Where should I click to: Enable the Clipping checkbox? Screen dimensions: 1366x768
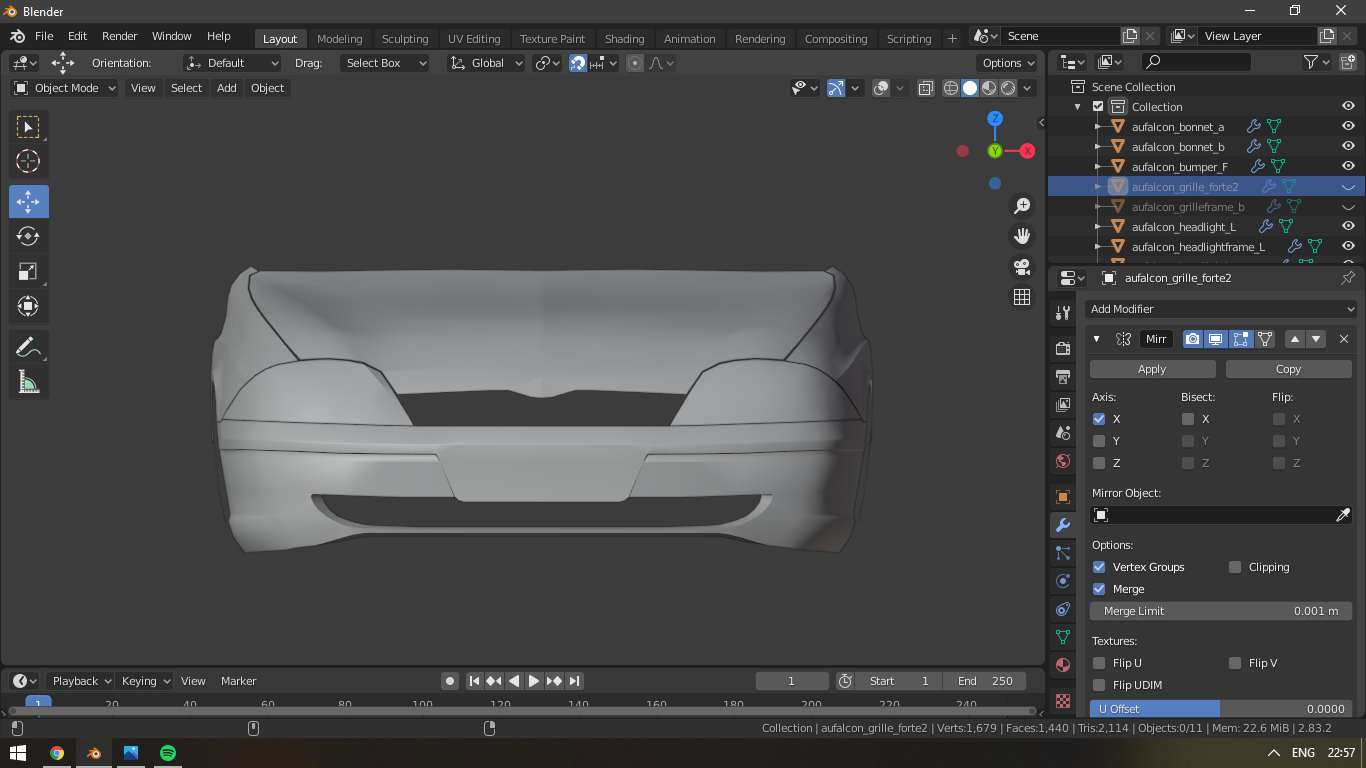tap(1235, 567)
